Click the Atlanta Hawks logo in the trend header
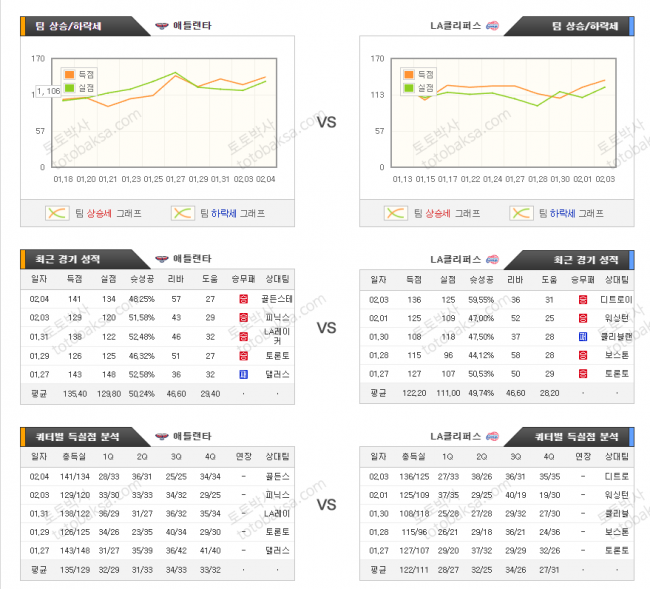Viewport: 650px width, 589px height. point(162,25)
